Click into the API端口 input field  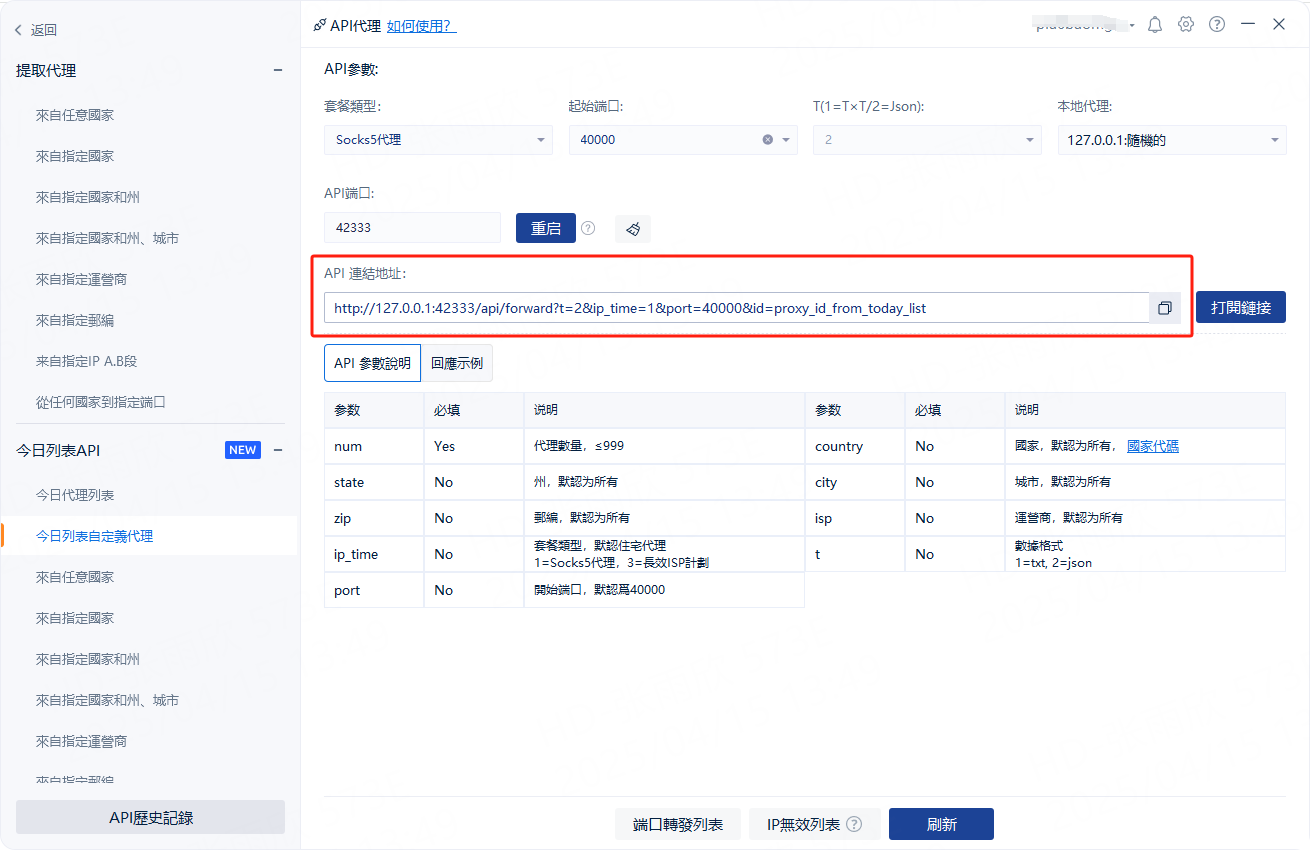tap(412, 228)
